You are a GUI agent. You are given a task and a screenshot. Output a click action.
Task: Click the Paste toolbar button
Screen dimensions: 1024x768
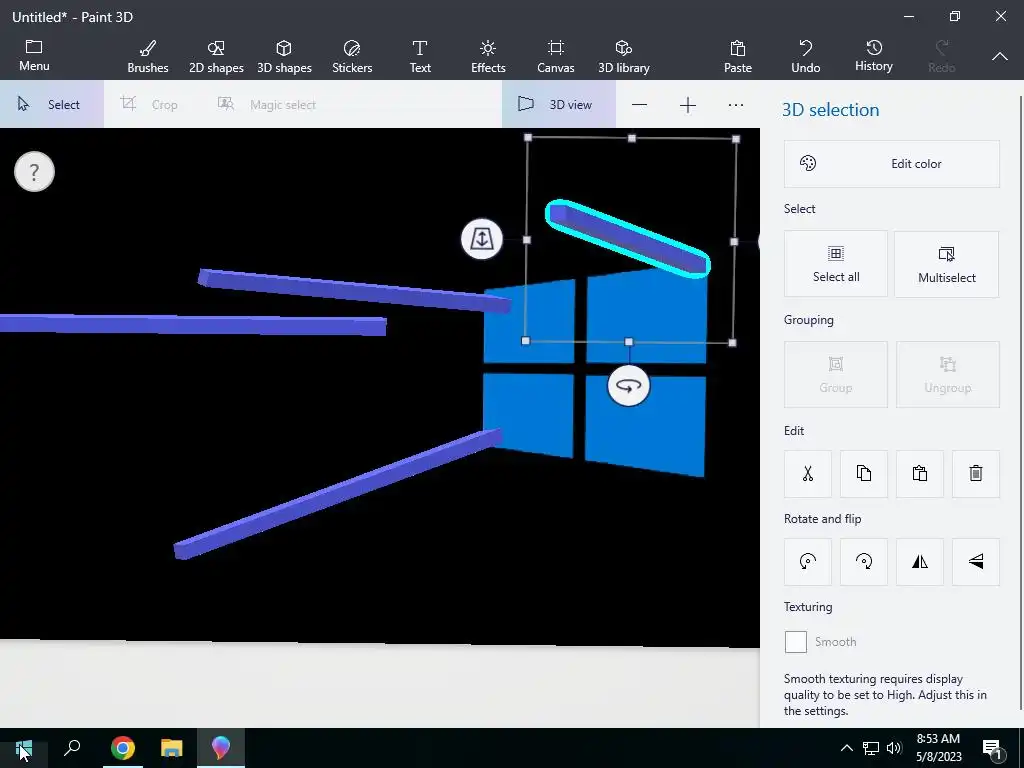[x=738, y=56]
